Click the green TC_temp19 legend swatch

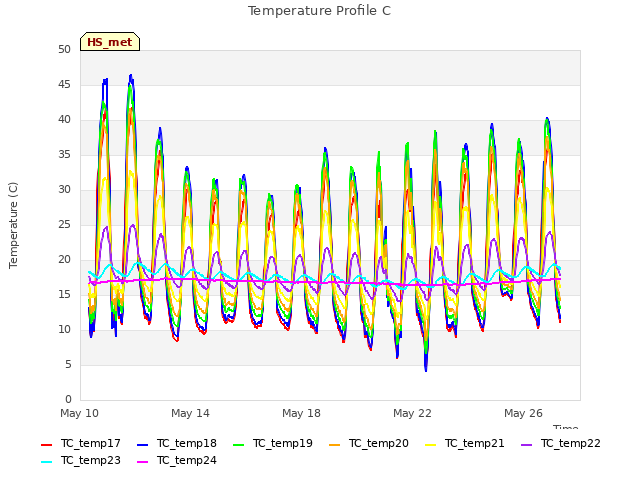click(x=238, y=444)
